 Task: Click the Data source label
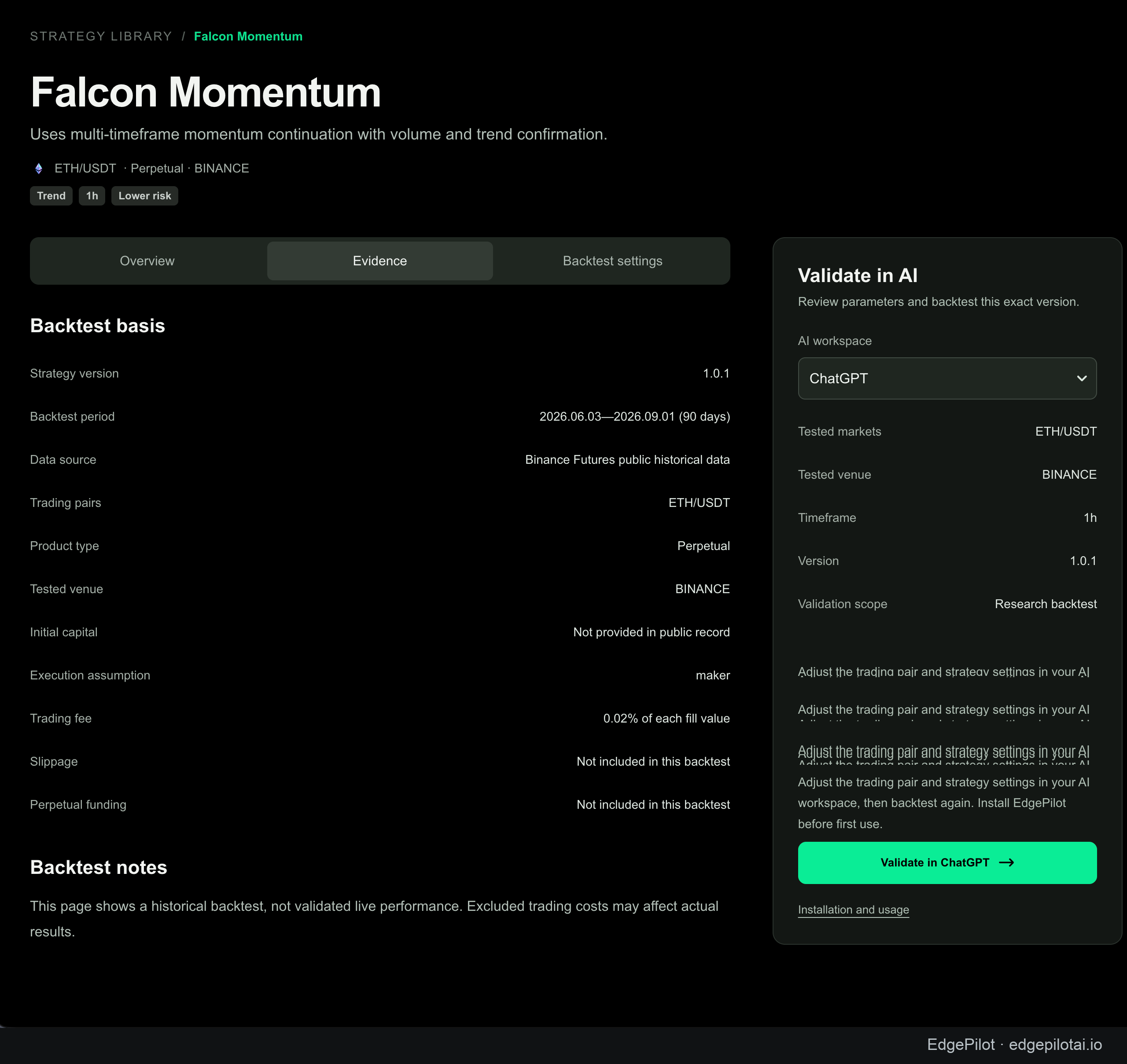(63, 459)
